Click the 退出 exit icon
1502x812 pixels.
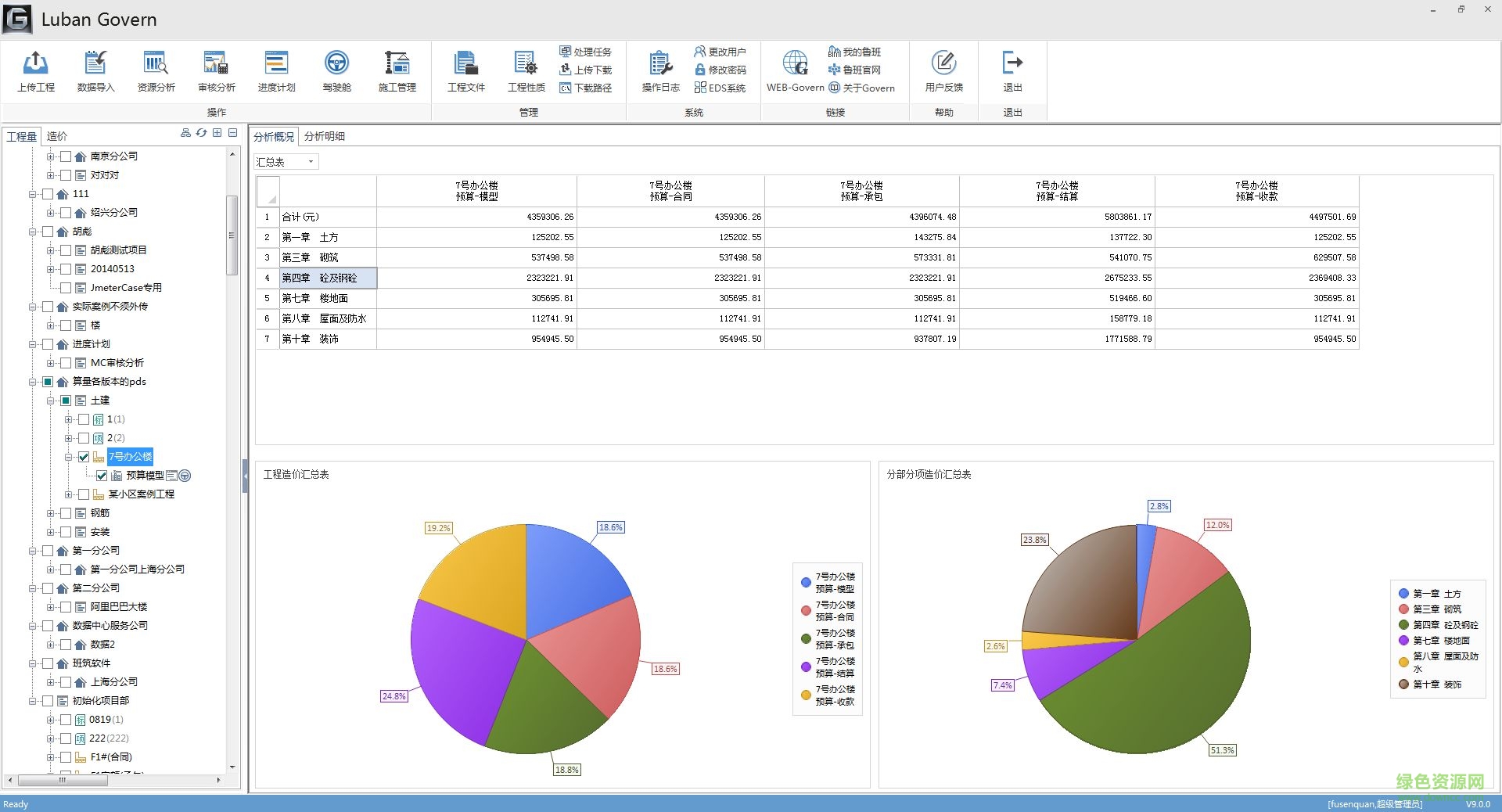1012,63
